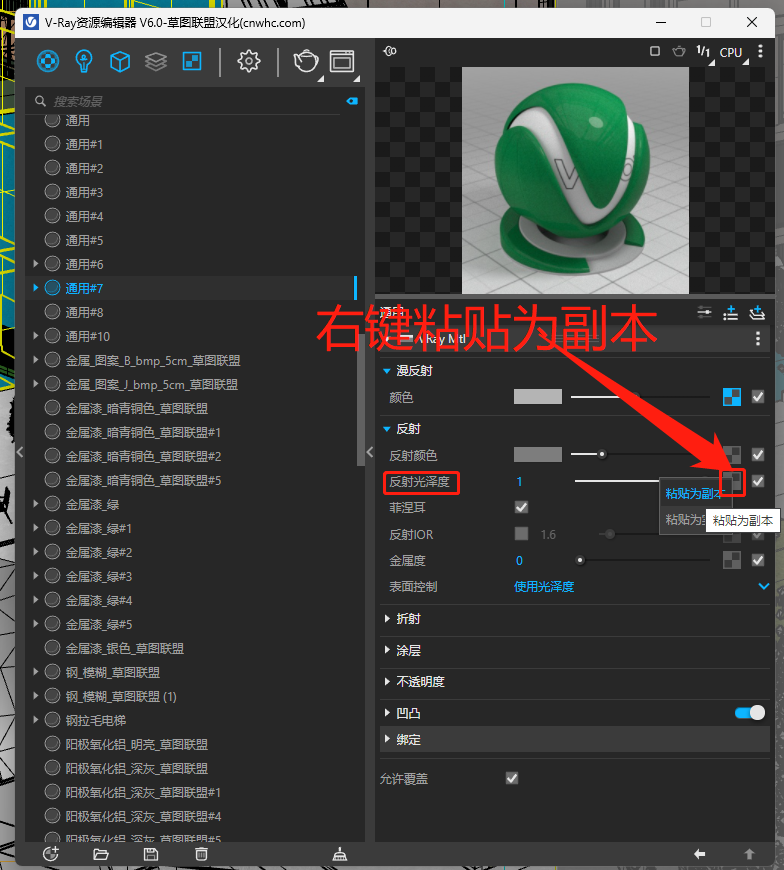
Task: Click the open file folder icon
Action: tap(101, 854)
